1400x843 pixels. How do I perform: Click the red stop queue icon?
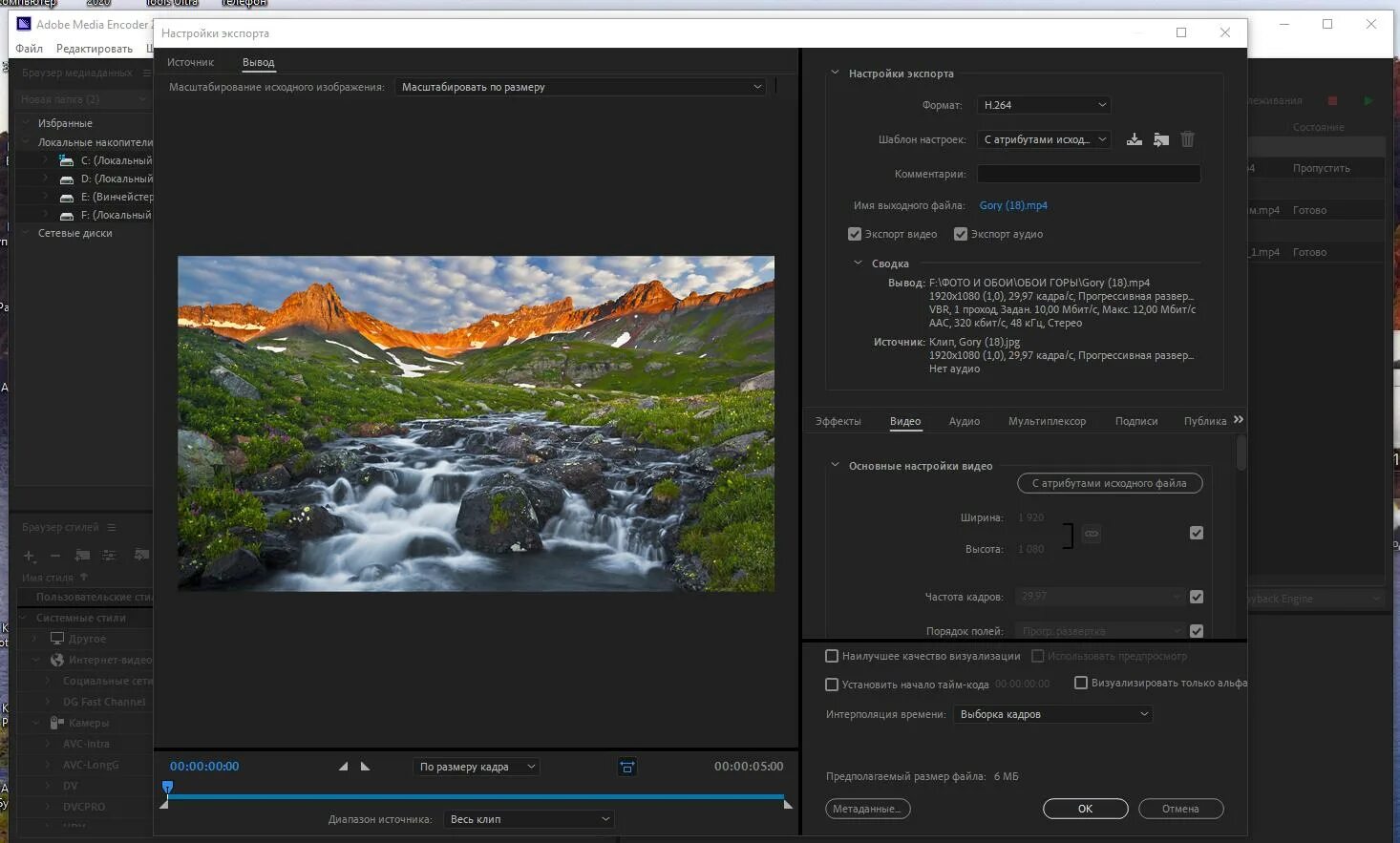pyautogui.click(x=1332, y=100)
